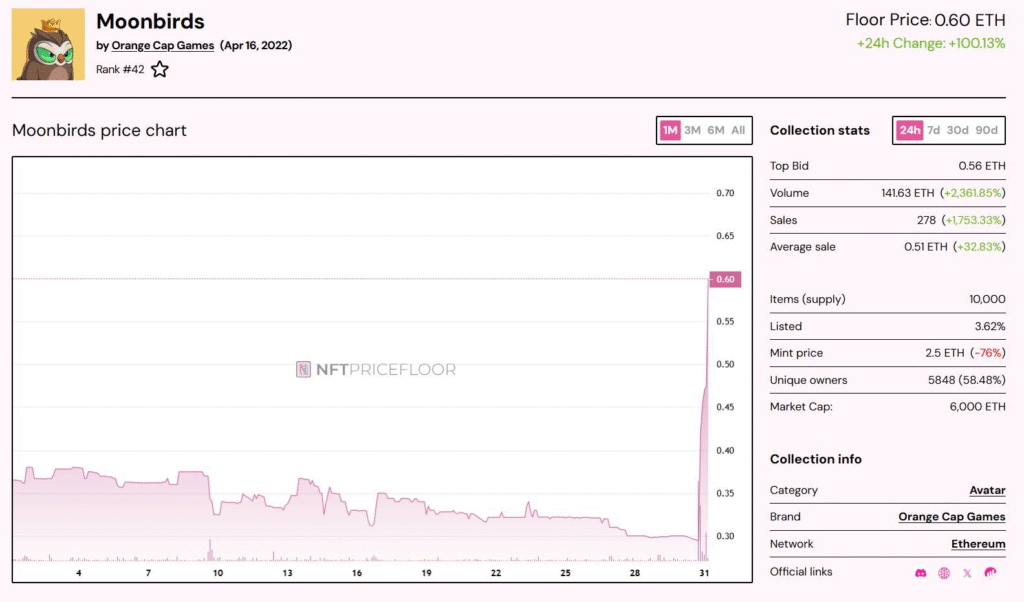
Task: Click the average sale change +32.83% figure
Action: 979,247
